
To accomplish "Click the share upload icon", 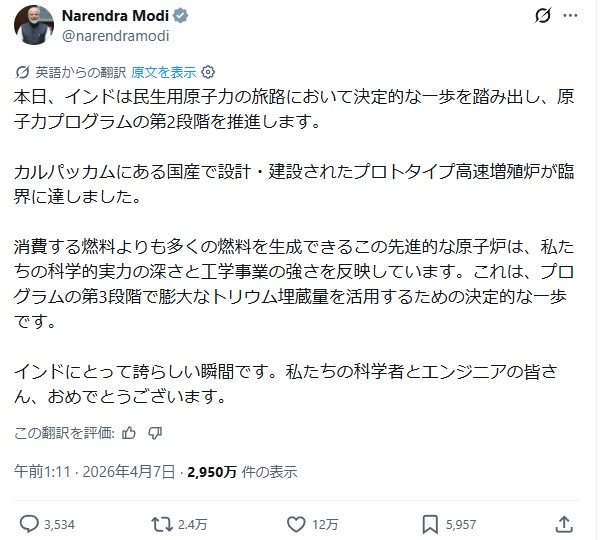I will pyautogui.click(x=564, y=522).
